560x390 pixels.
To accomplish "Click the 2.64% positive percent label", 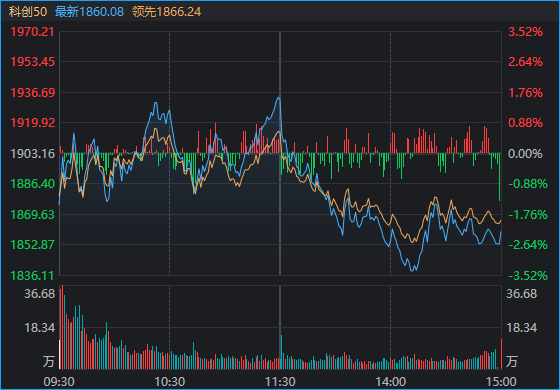I will [525, 62].
